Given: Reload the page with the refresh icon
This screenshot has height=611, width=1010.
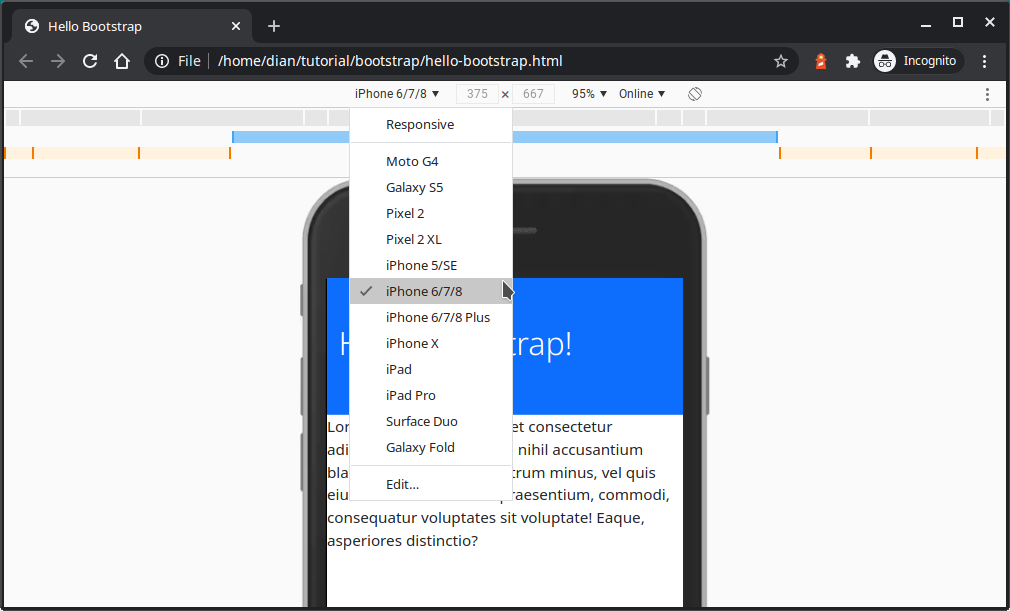Looking at the screenshot, I should (x=90, y=61).
